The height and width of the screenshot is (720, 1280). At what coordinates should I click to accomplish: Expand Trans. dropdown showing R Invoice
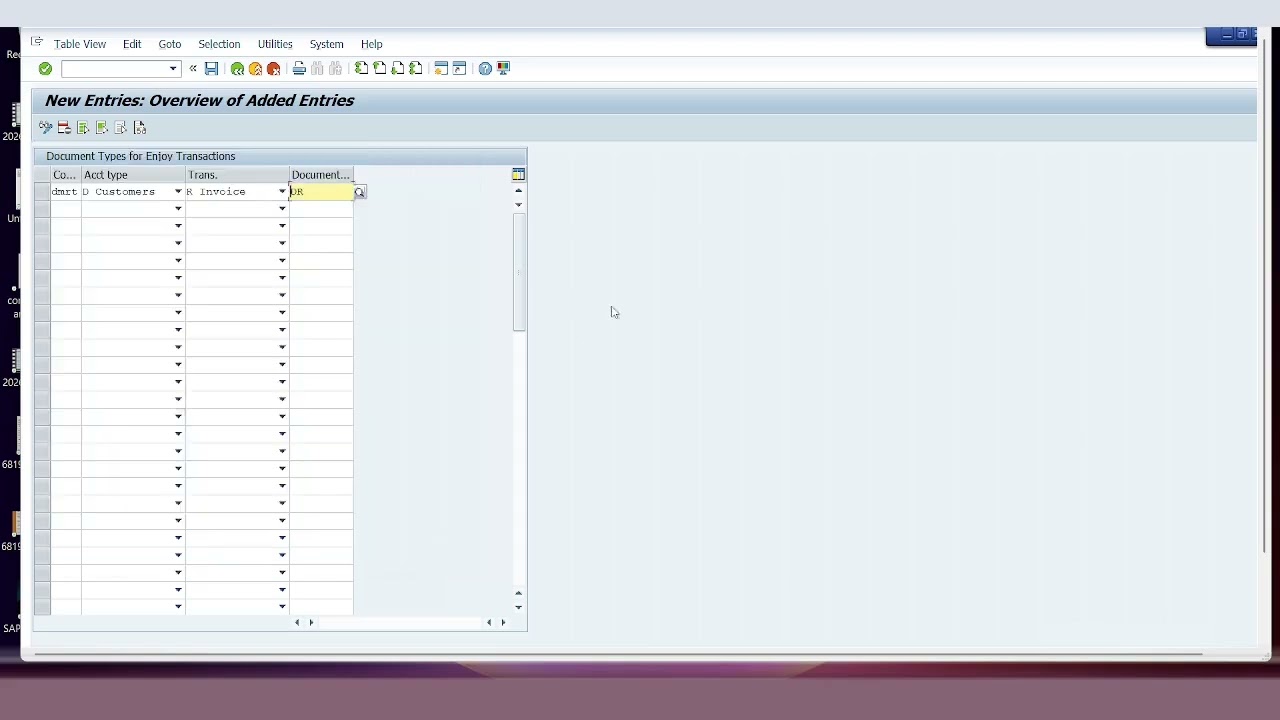click(282, 192)
